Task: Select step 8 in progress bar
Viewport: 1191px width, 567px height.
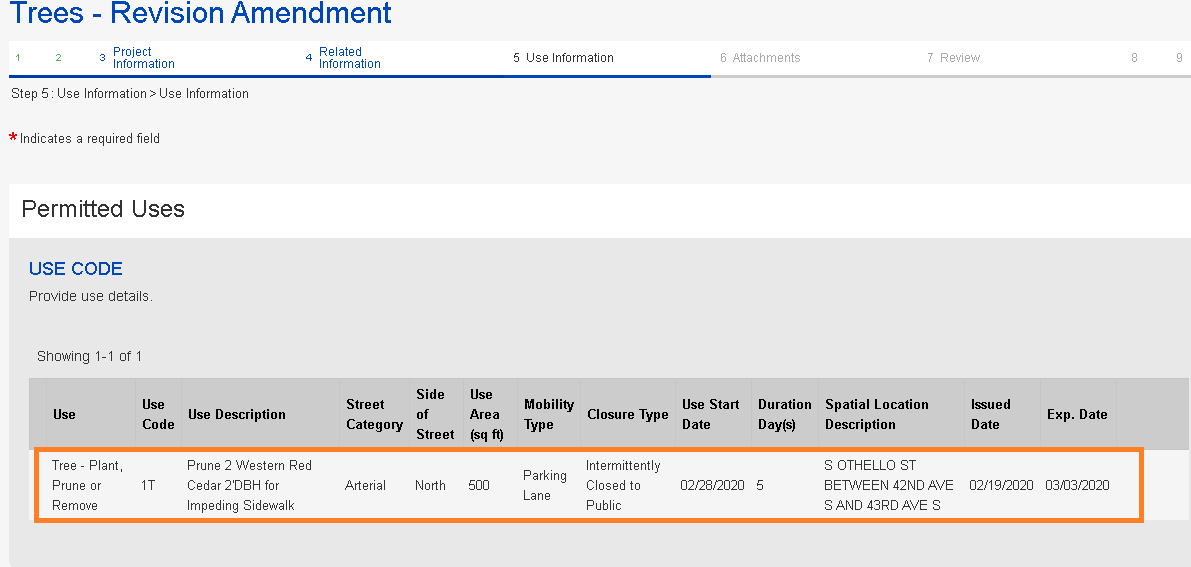Action: [1134, 58]
